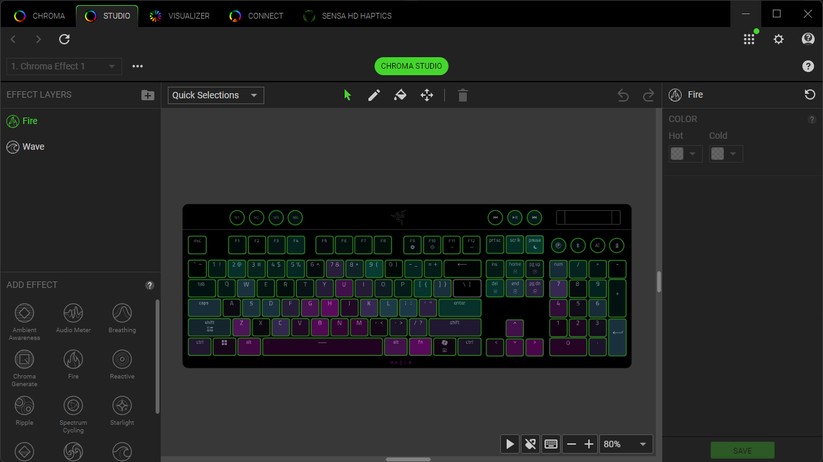Toggle the keyboard device view button
The image size is (823, 462).
[x=551, y=444]
